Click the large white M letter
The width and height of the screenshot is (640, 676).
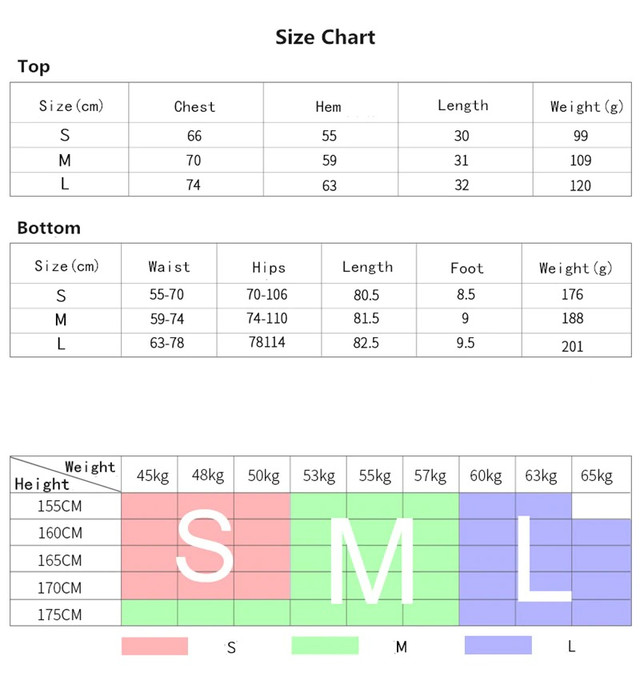point(372,560)
